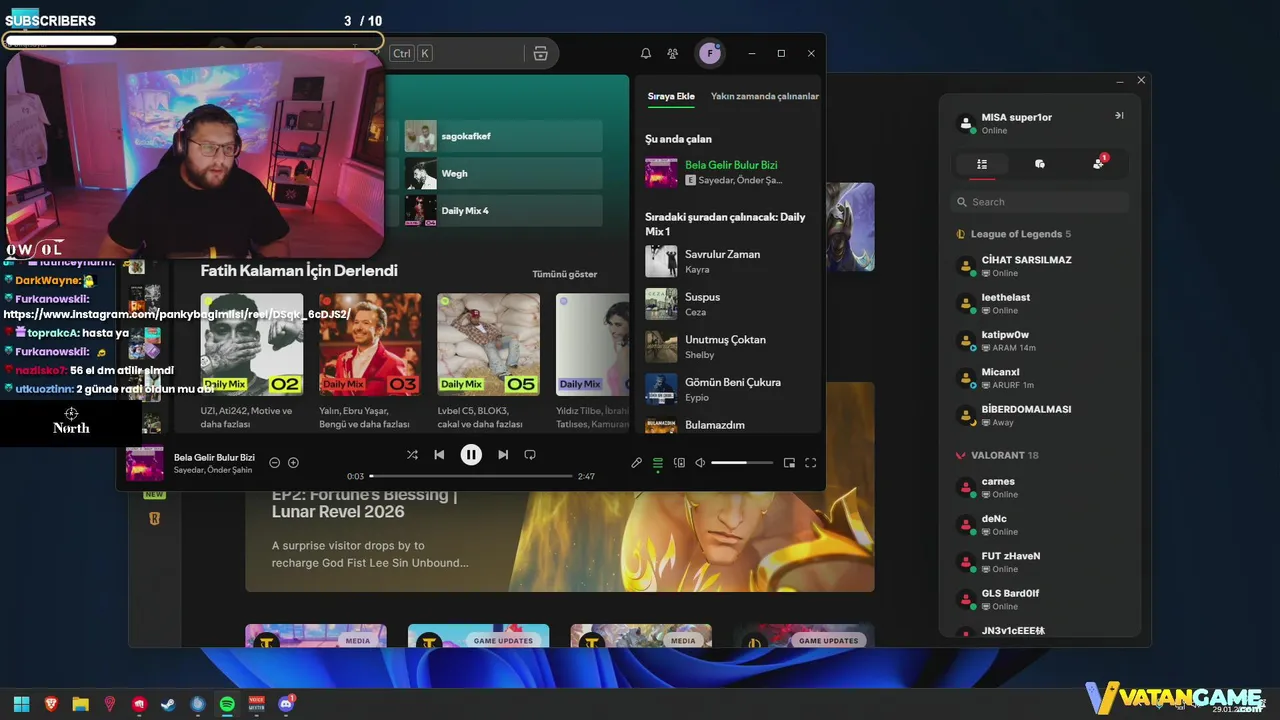Open the Daily Mix 4 tile

(x=503, y=211)
